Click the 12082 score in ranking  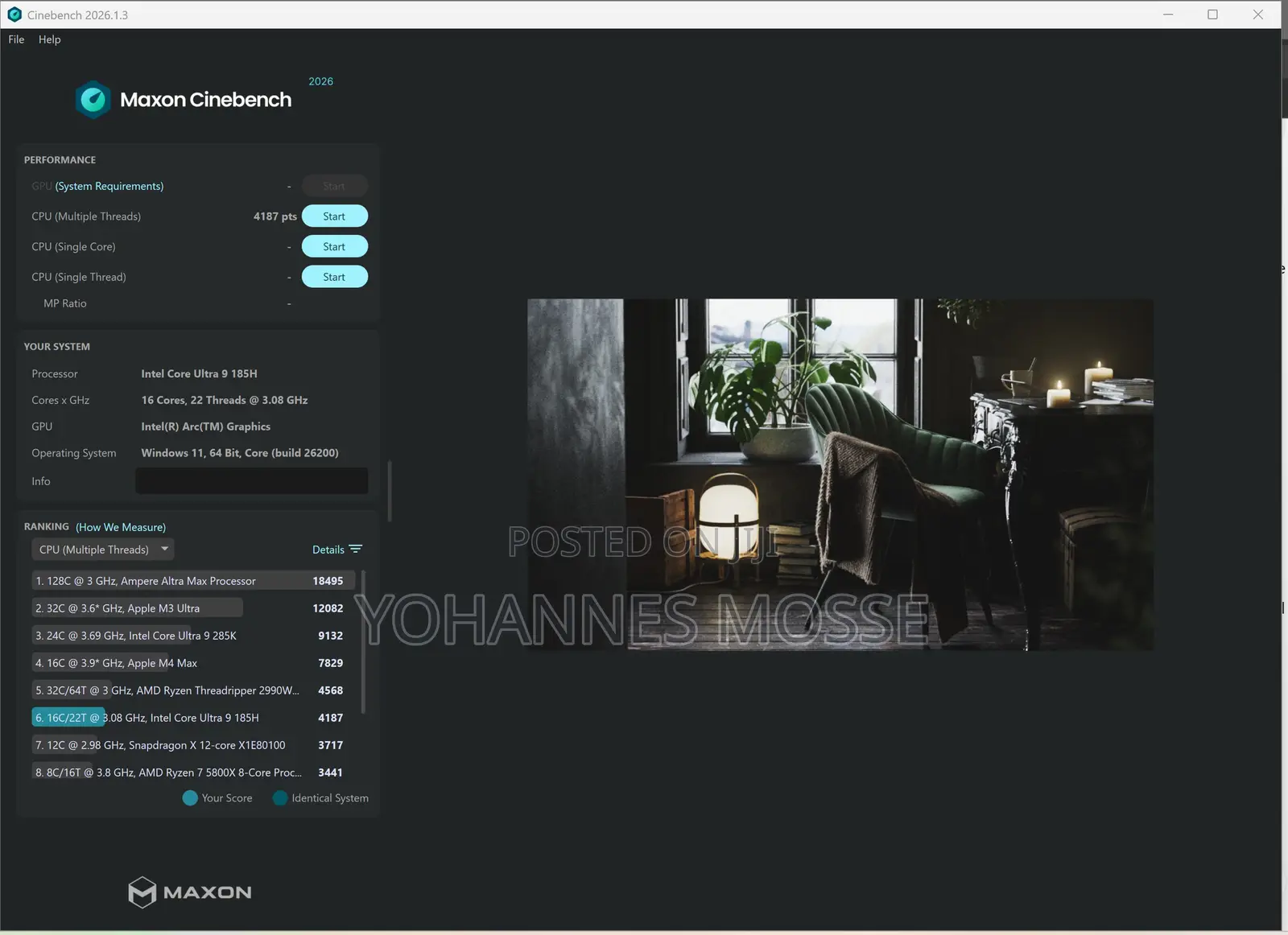pos(328,608)
